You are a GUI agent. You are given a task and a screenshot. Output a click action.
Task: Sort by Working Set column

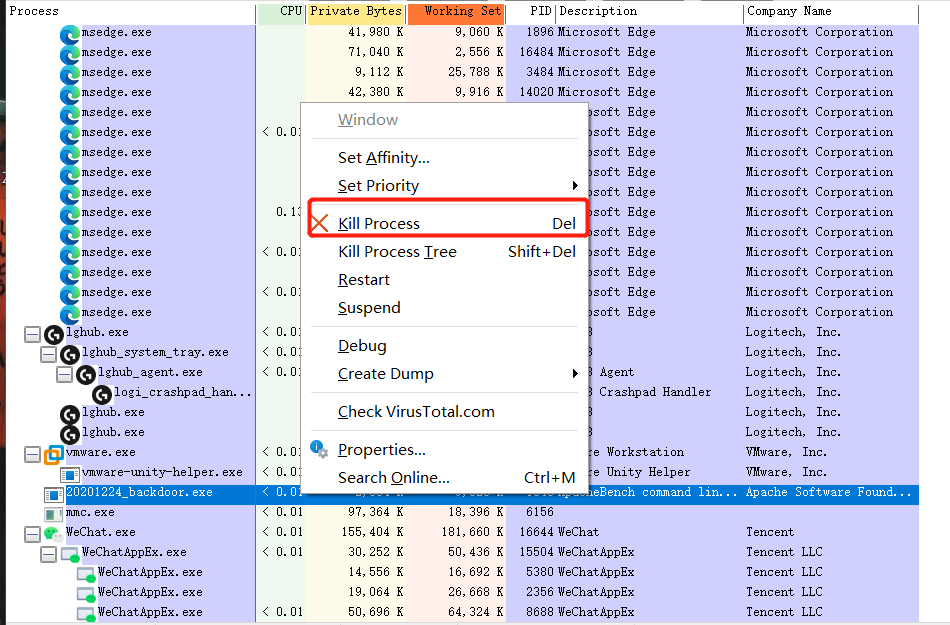(456, 12)
